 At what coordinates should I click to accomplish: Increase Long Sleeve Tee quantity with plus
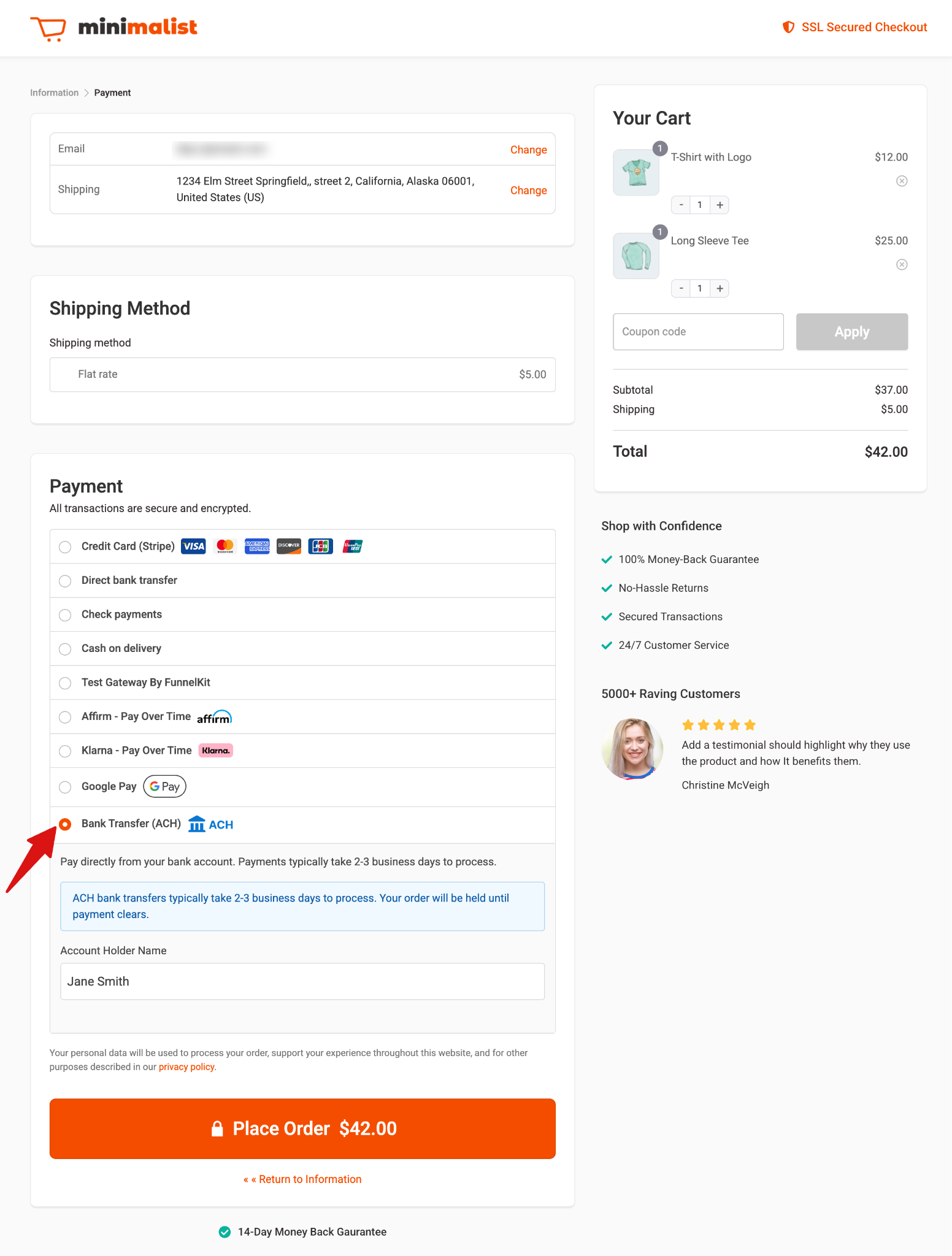click(x=719, y=288)
